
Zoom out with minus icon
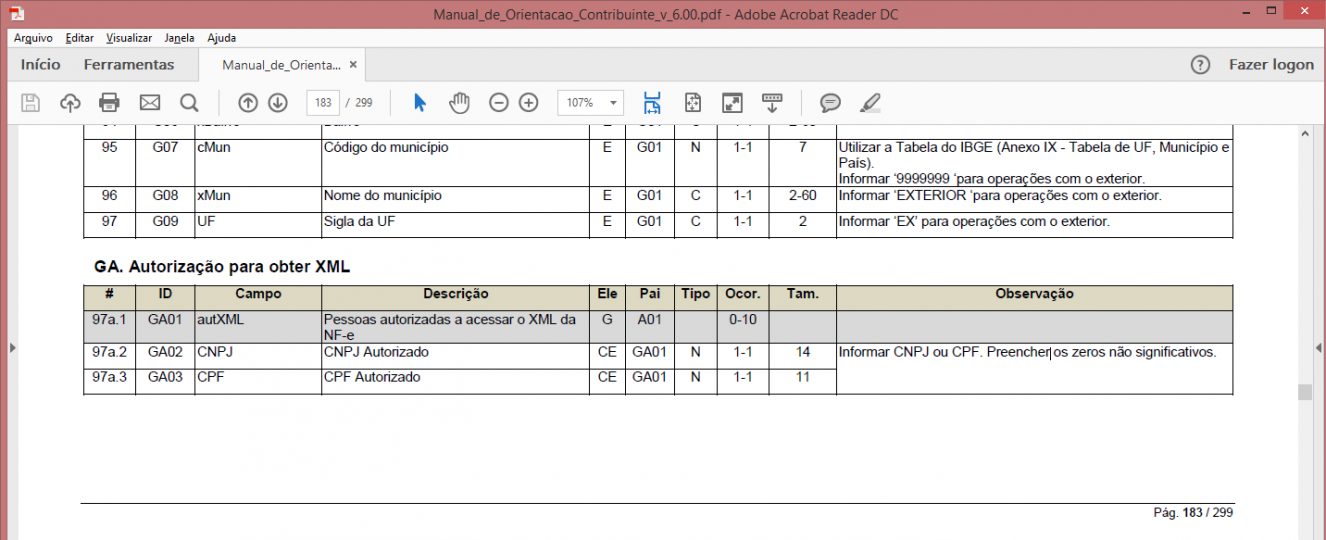pos(499,102)
